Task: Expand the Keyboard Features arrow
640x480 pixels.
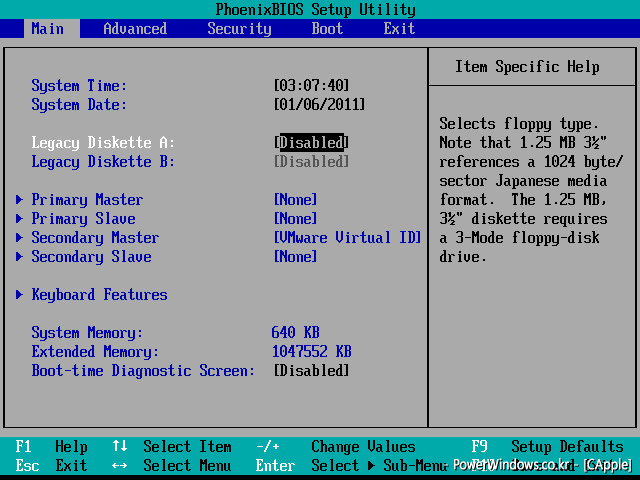Action: click(19, 294)
